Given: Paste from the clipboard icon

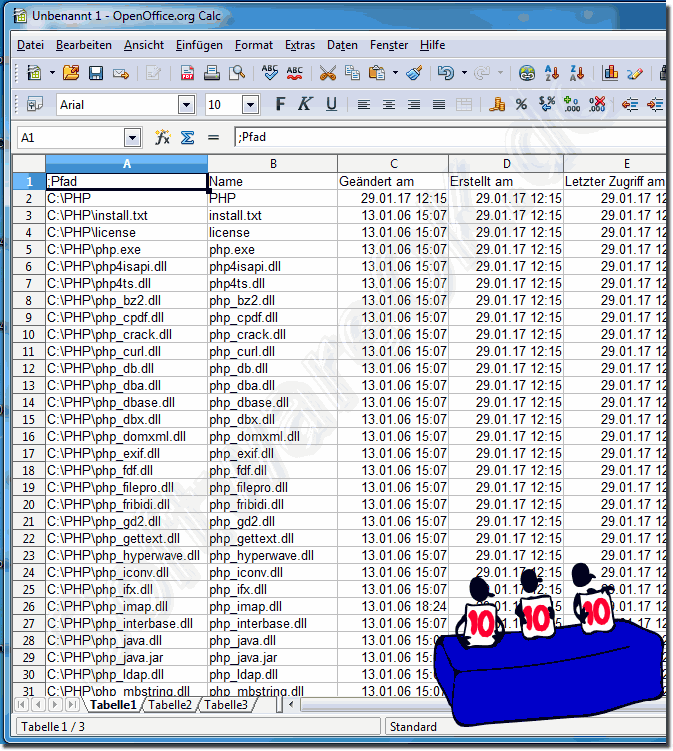Looking at the screenshot, I should click(x=377, y=73).
